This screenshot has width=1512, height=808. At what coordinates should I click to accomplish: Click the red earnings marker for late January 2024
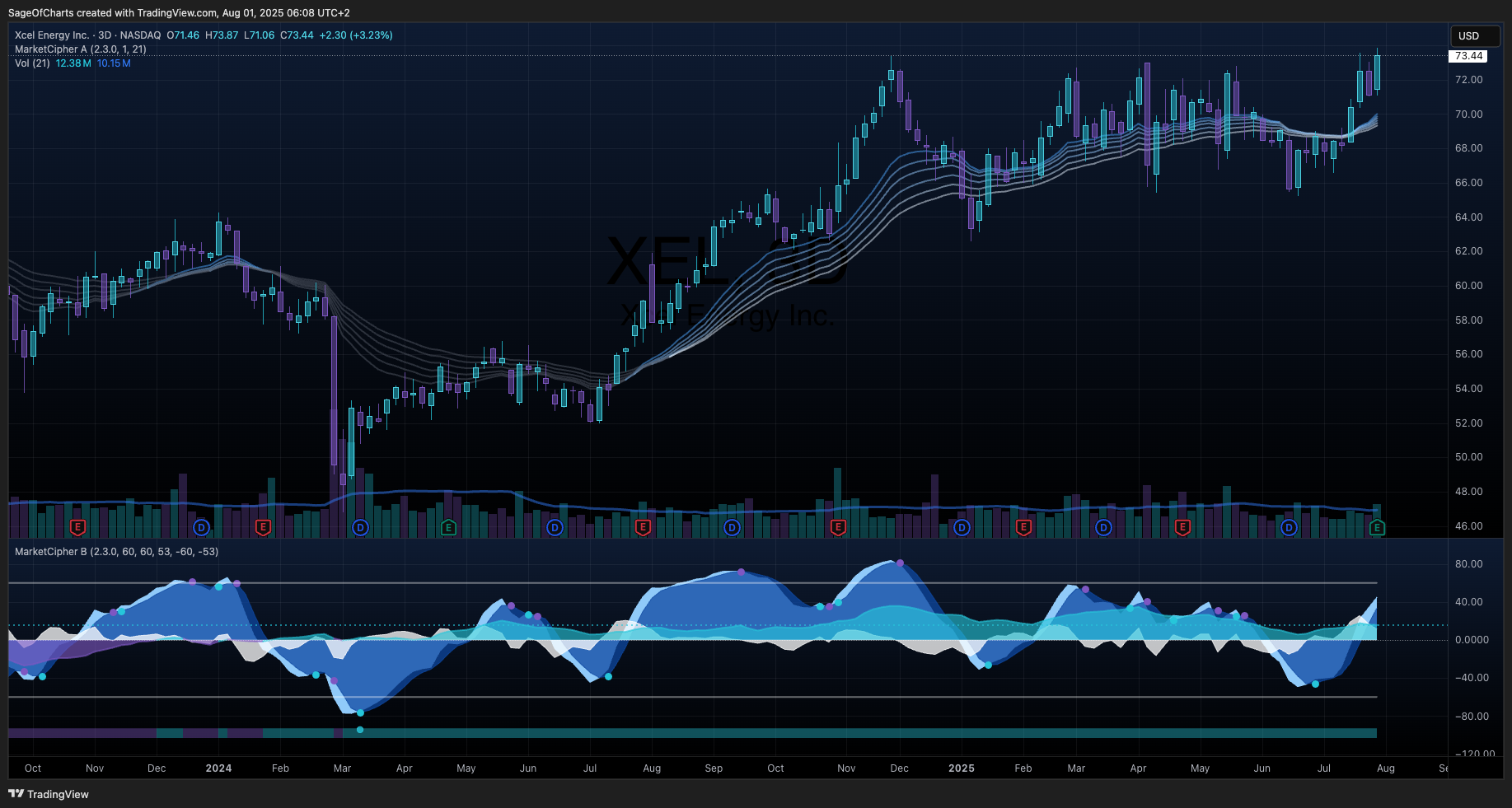[263, 527]
